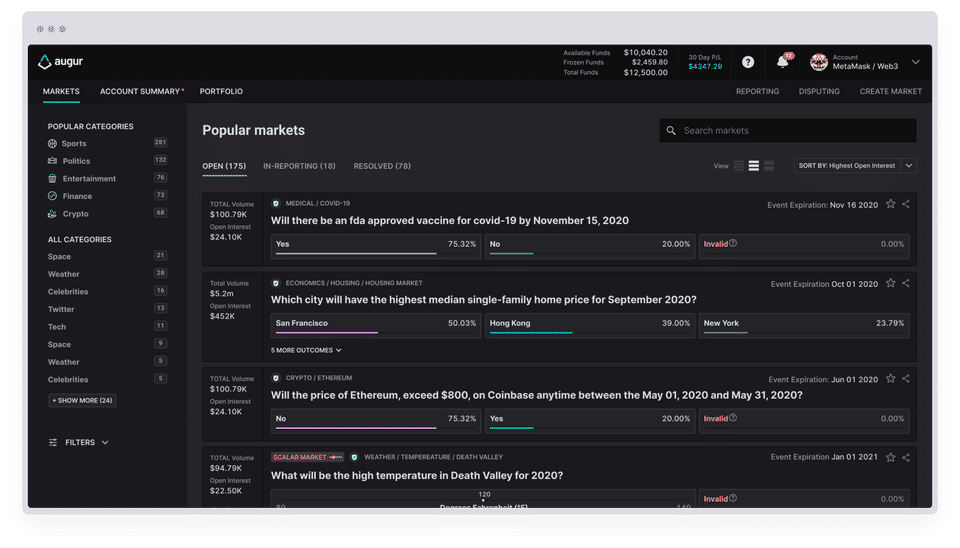This screenshot has width=960, height=548.
Task: Open the notifications bell
Action: (x=782, y=62)
